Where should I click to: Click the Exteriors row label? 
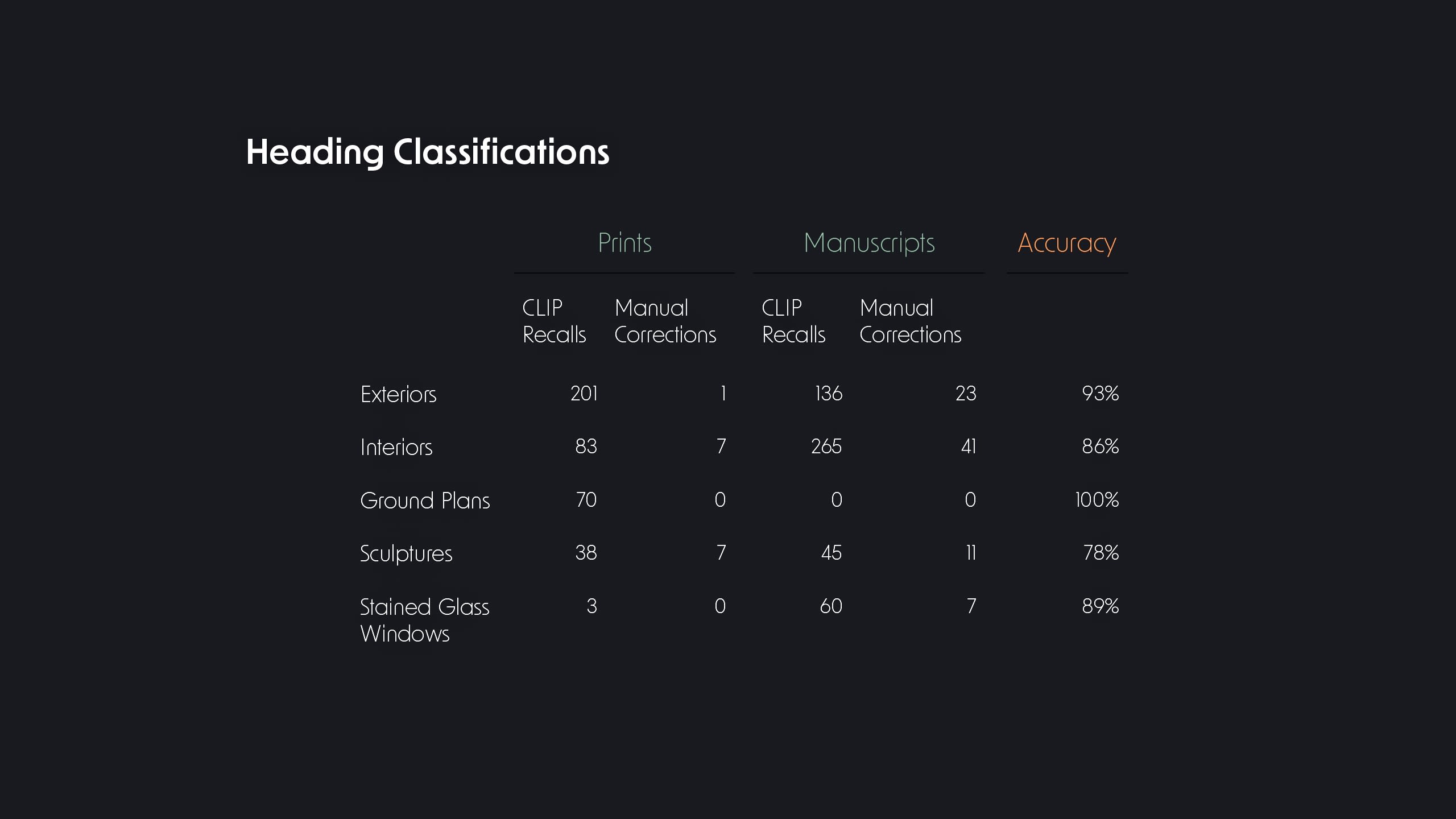398,394
